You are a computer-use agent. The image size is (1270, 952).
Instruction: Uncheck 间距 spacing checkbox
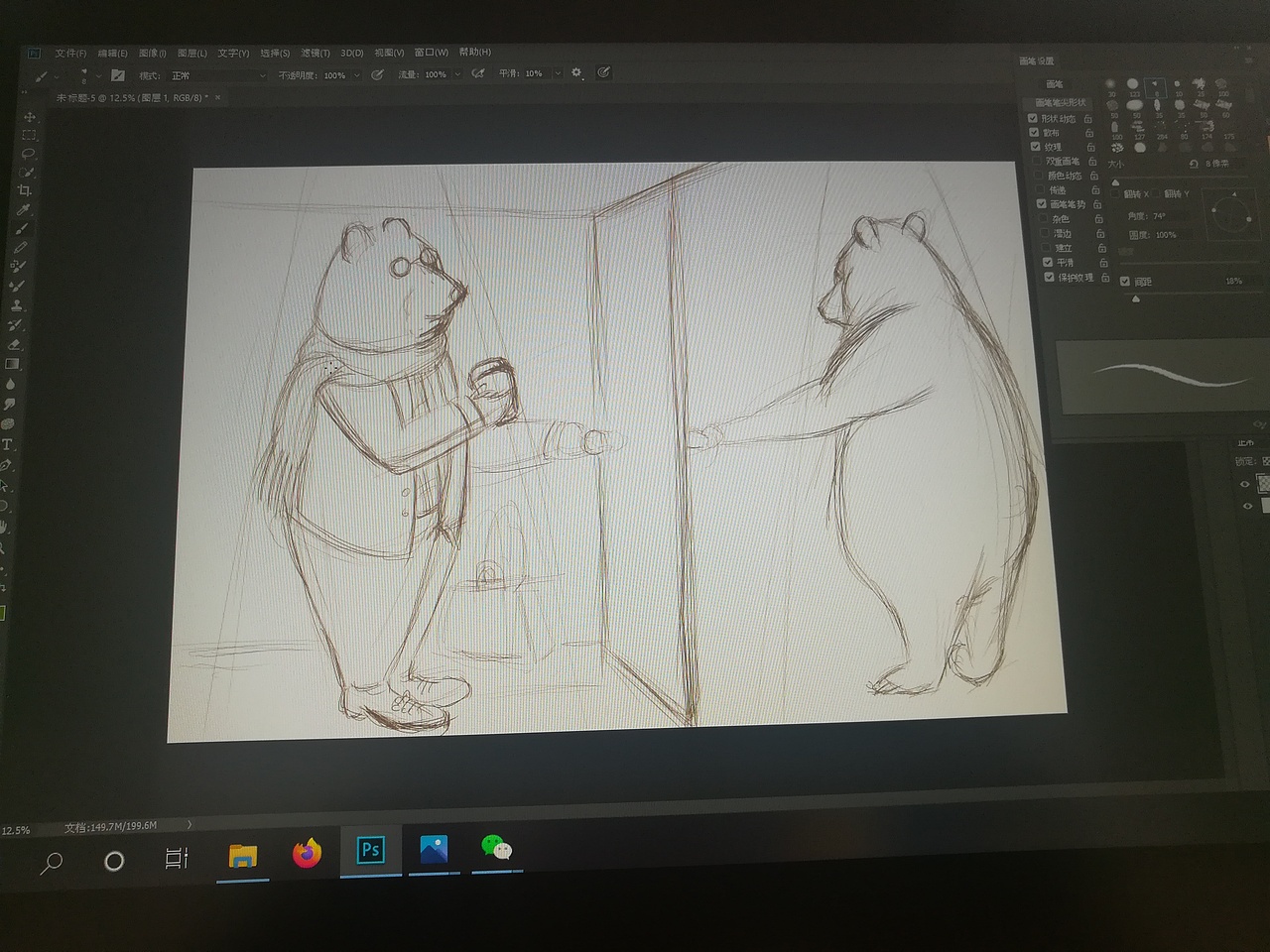pyautogui.click(x=1124, y=282)
